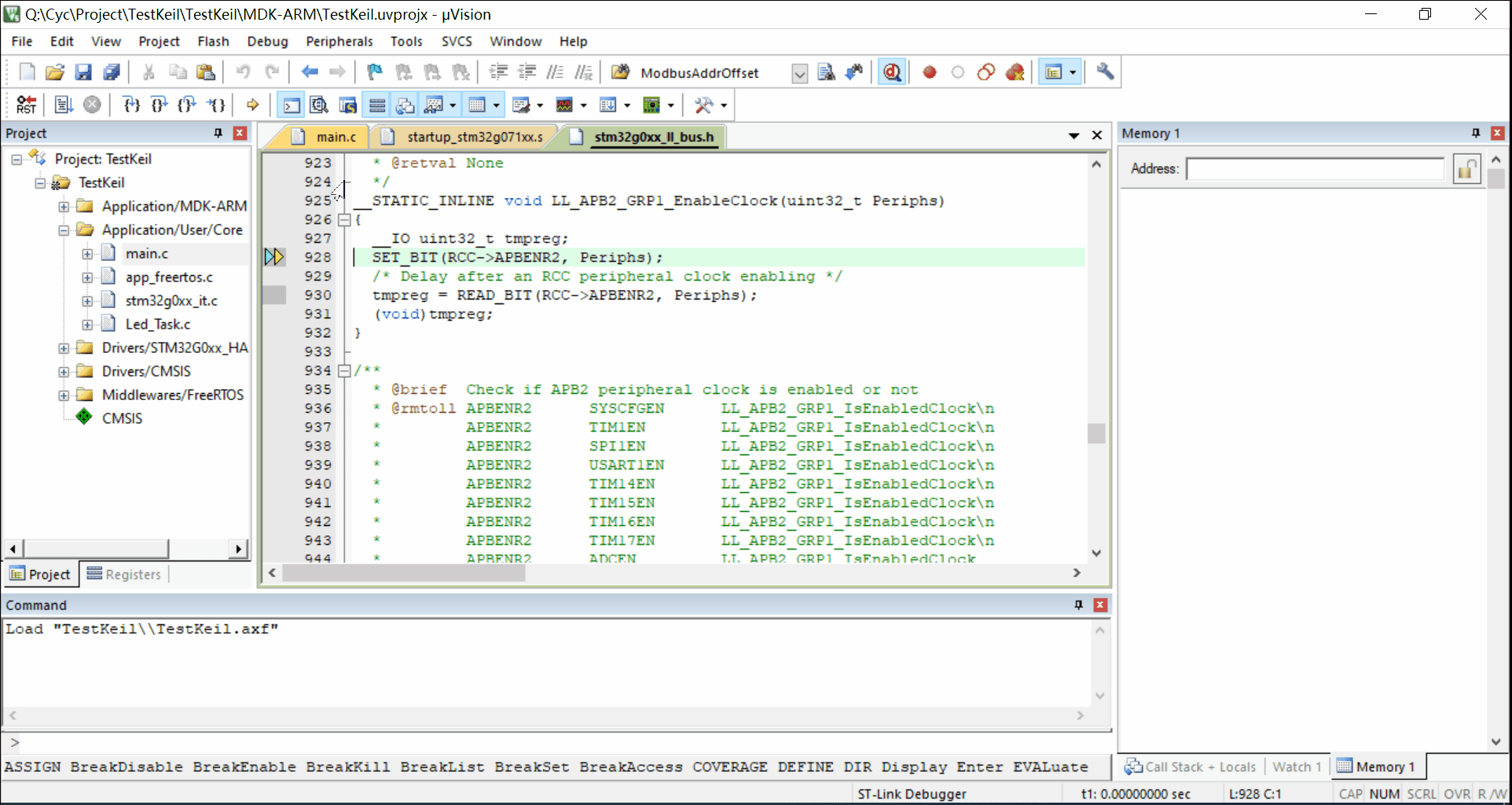Navigate backwards with the blue left arrow
This screenshot has height=805, width=1512.
310,72
